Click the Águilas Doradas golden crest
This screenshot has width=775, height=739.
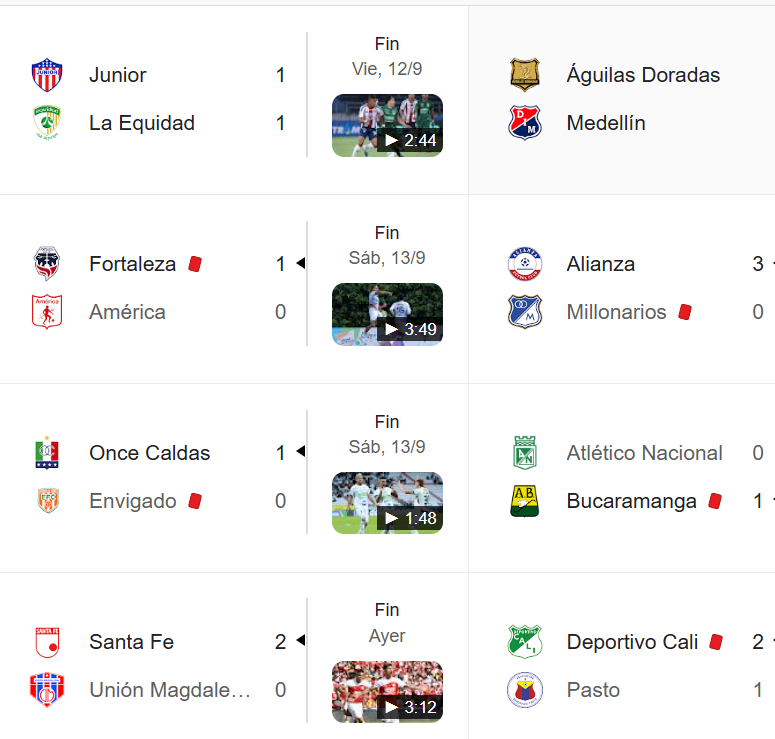click(x=525, y=75)
